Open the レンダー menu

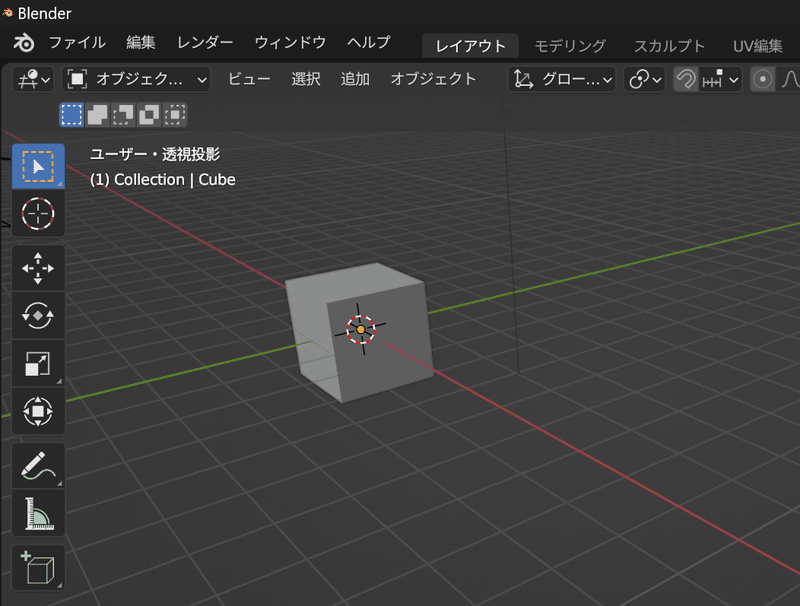point(204,42)
